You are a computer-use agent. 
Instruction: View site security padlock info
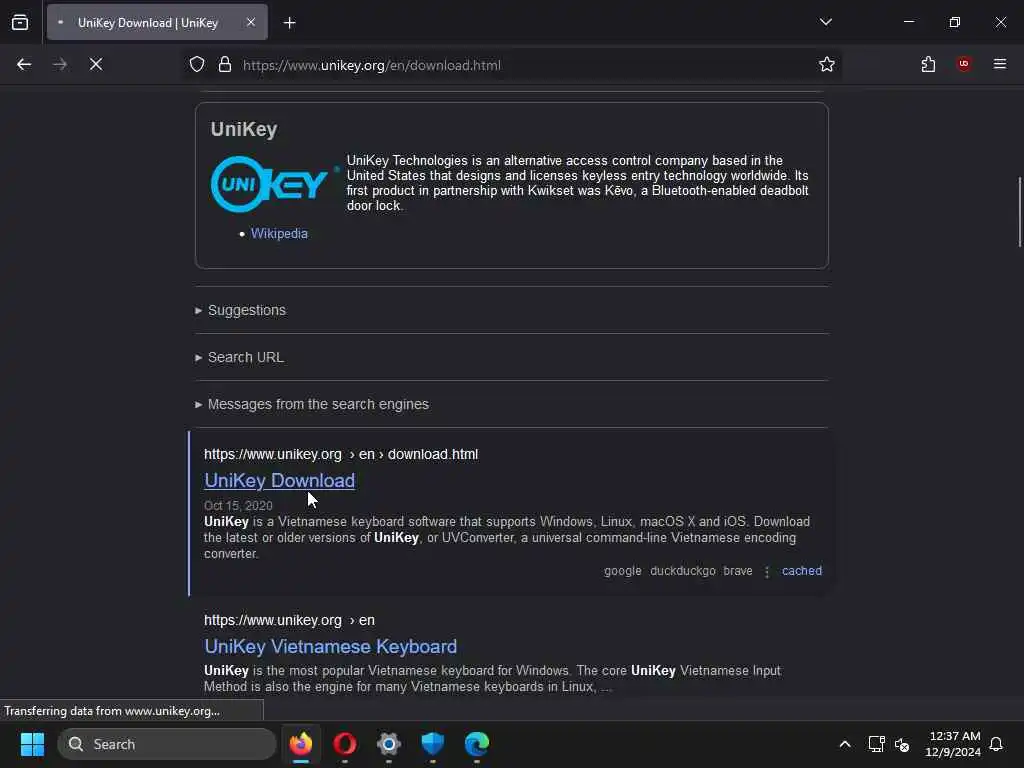point(225,64)
